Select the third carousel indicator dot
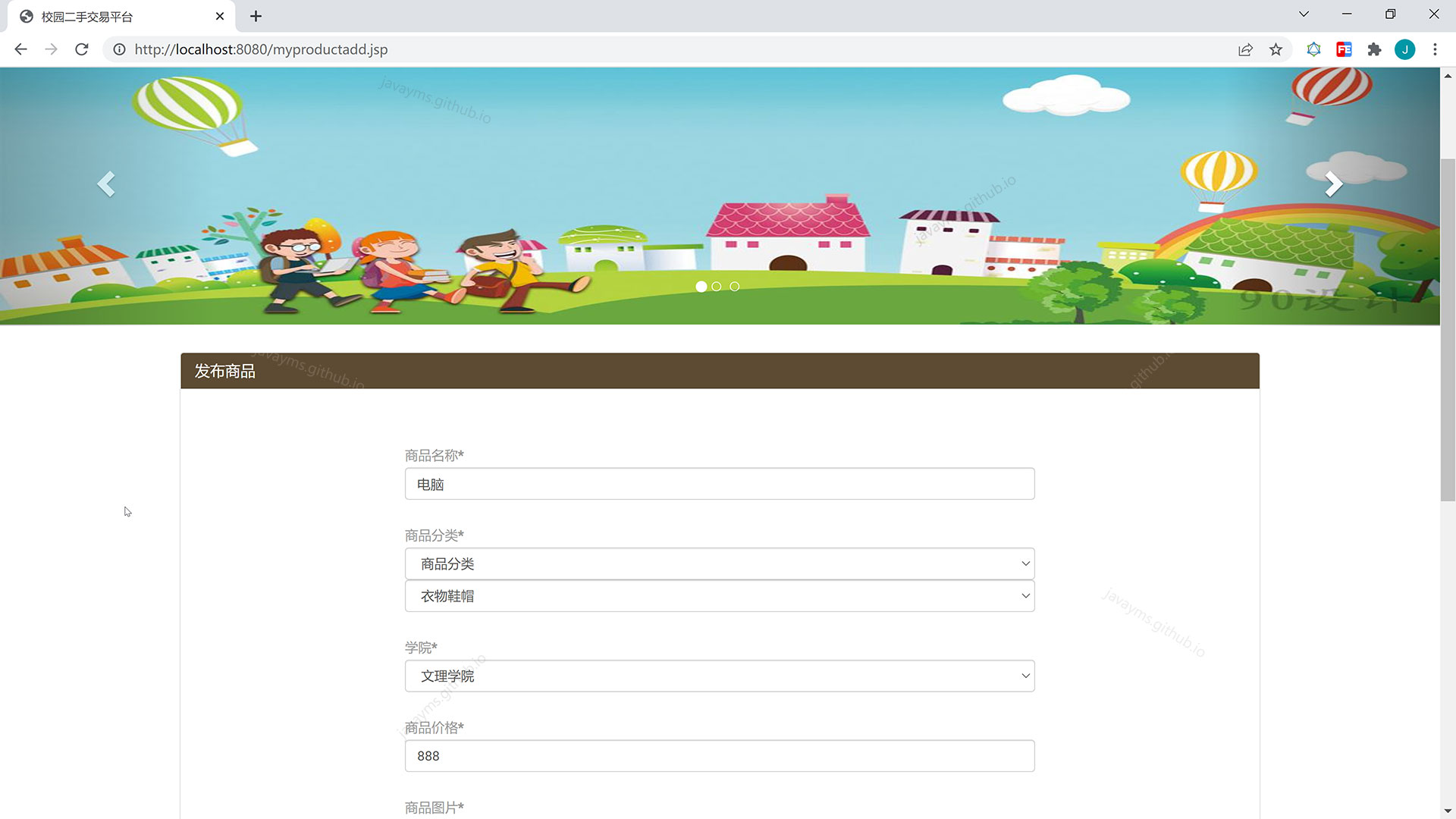This screenshot has width=1456, height=819. [734, 287]
